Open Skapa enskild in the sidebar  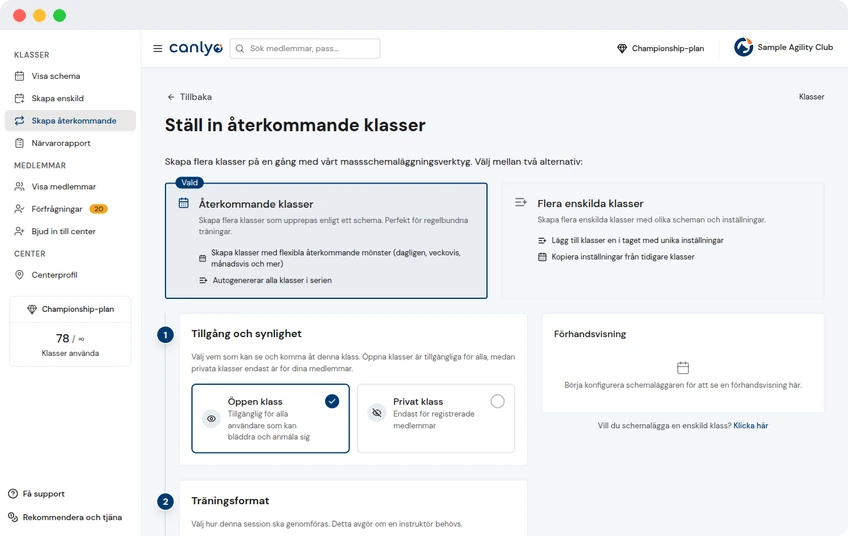[x=70, y=98]
